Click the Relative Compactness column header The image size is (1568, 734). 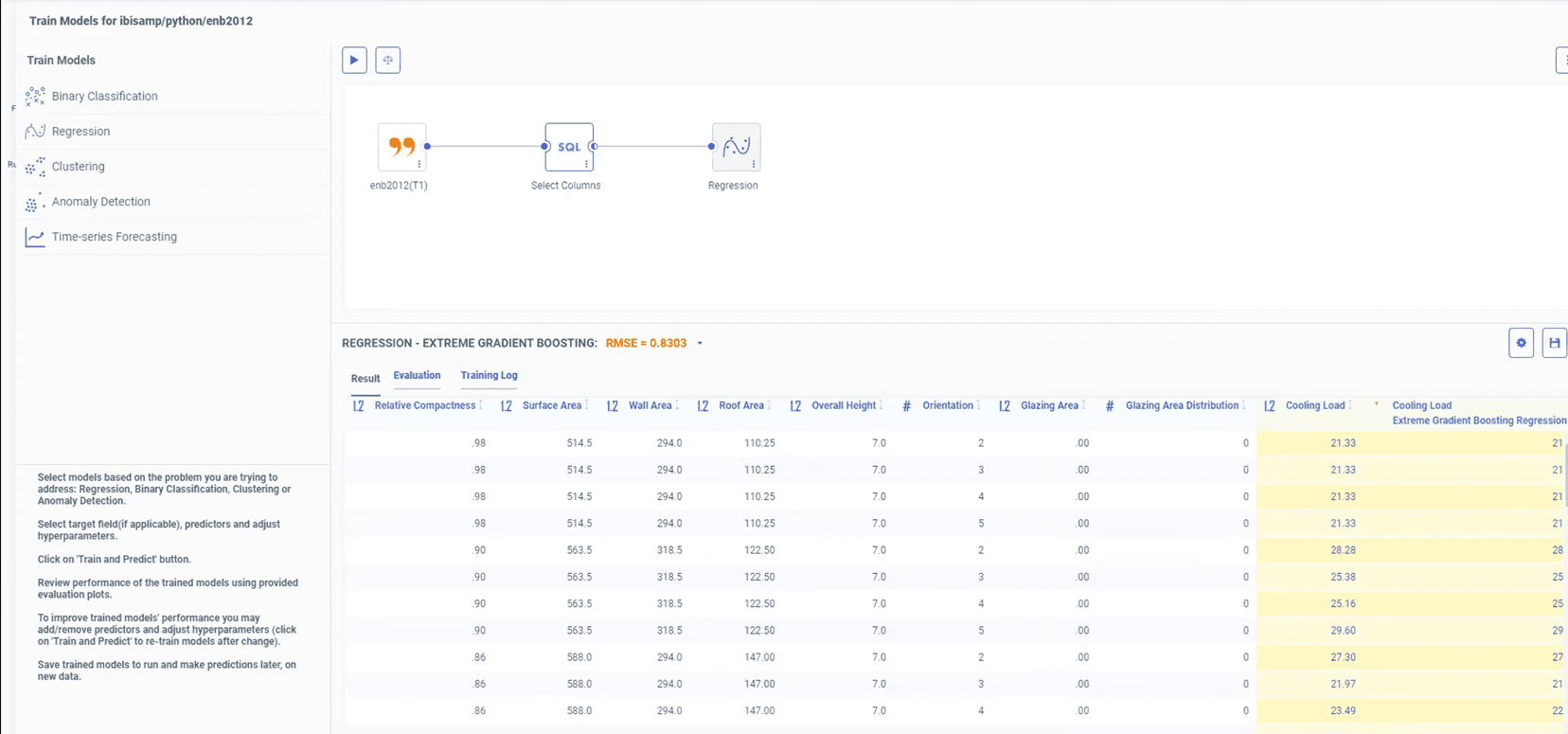424,405
